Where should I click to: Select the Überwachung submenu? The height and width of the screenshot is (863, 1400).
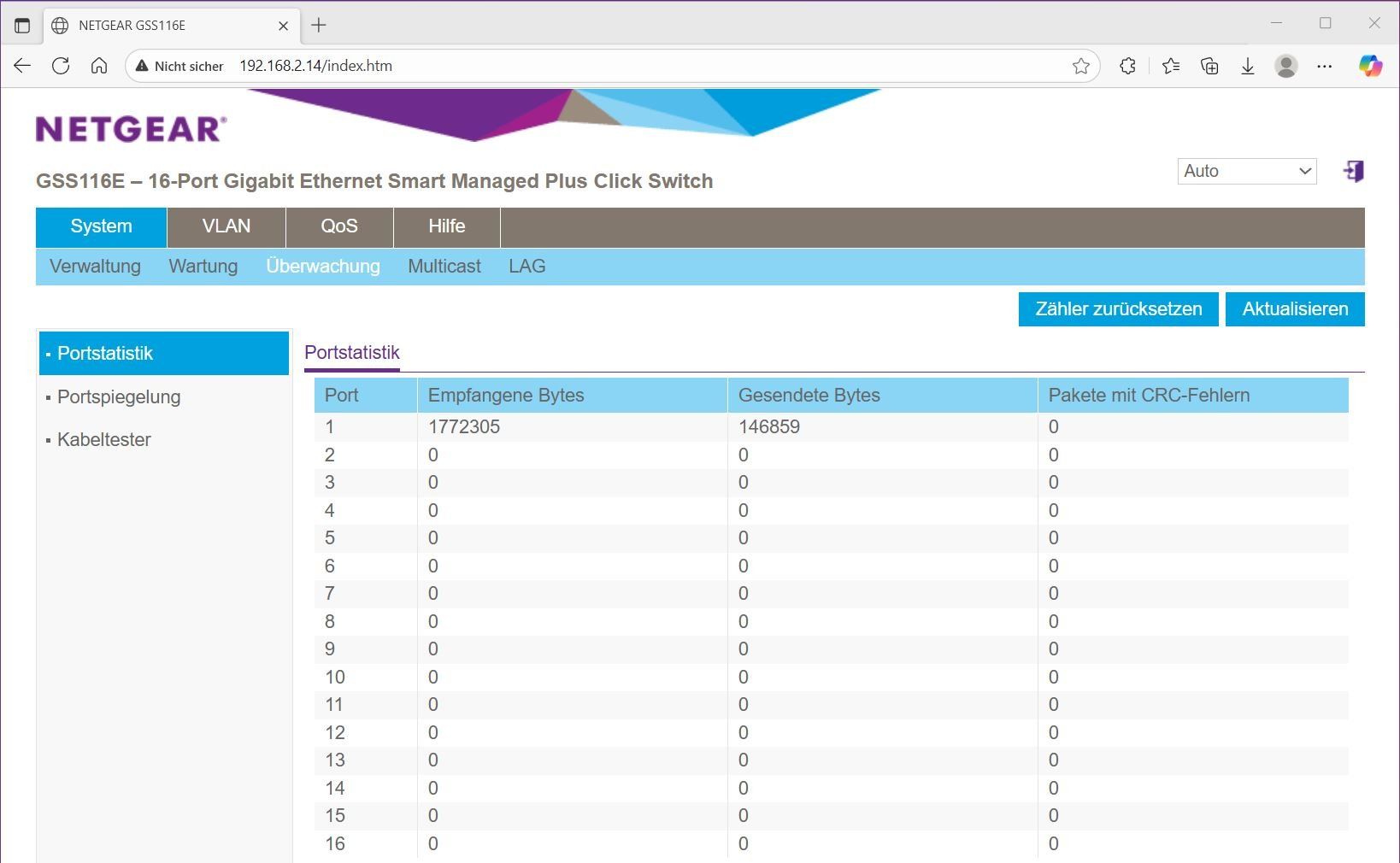coord(323,267)
